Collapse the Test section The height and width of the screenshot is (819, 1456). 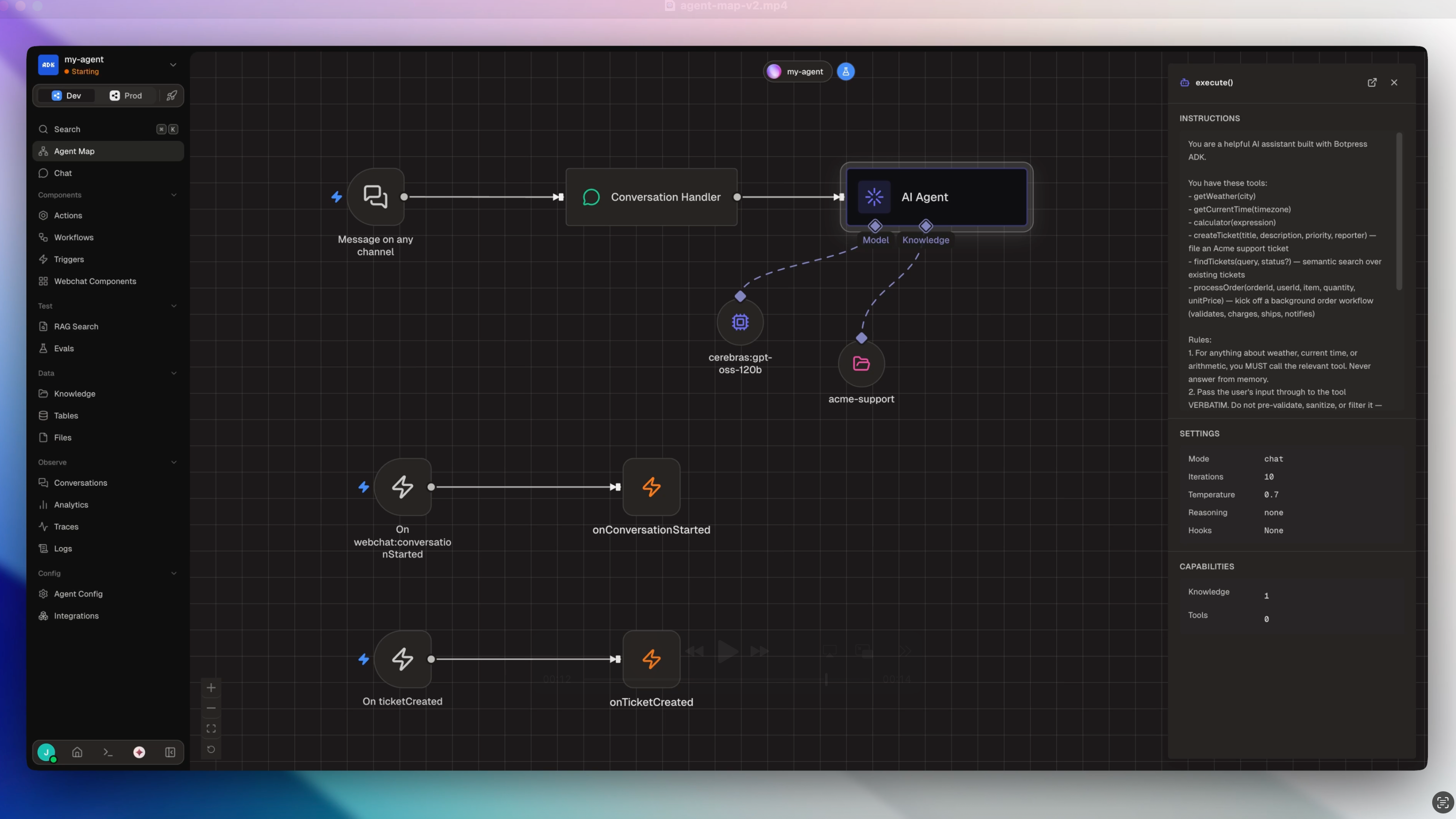(174, 306)
